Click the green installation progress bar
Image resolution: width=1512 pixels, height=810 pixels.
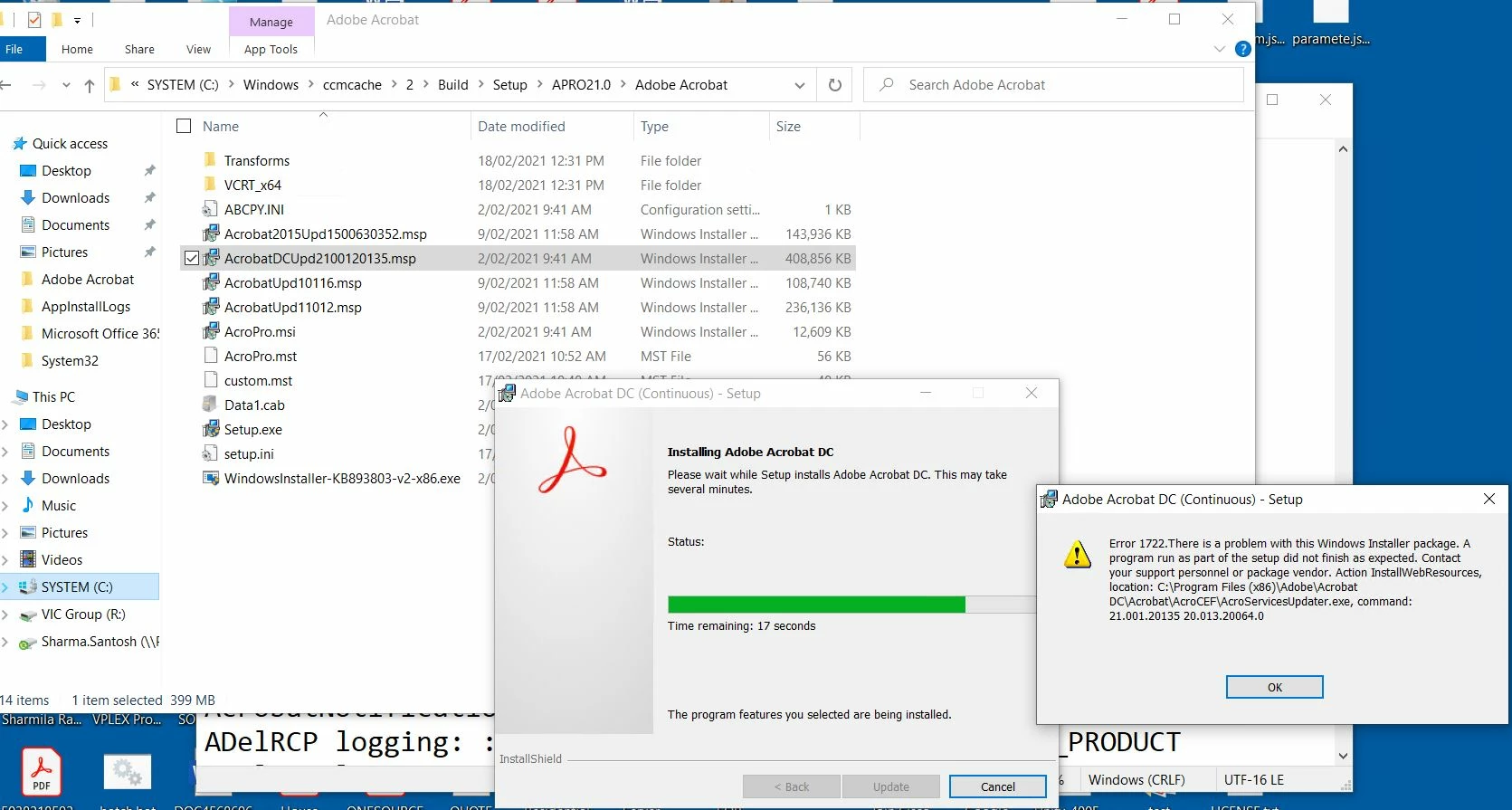pos(816,605)
